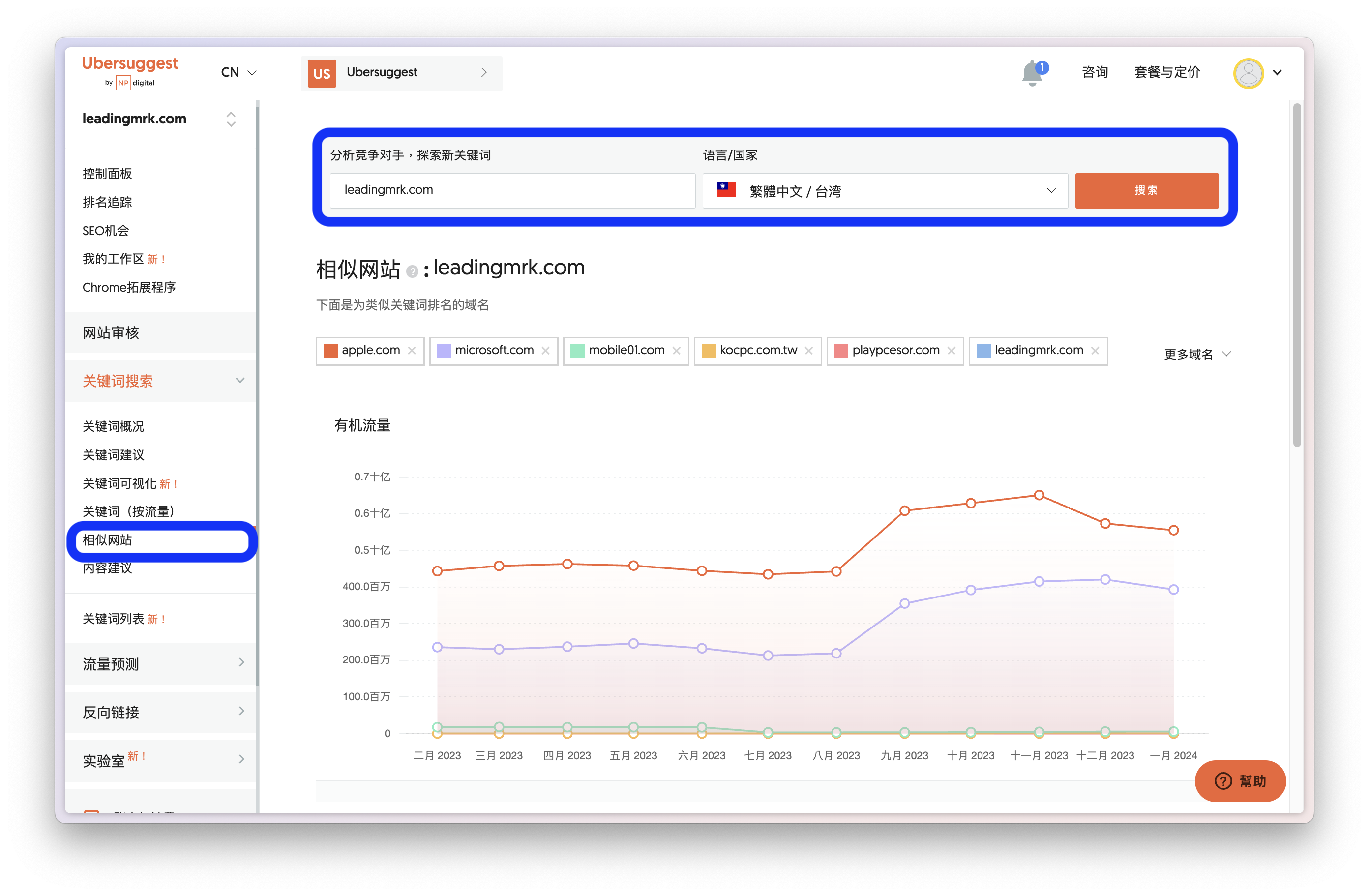
Task: Open the notification bell icon
Action: 1033,73
